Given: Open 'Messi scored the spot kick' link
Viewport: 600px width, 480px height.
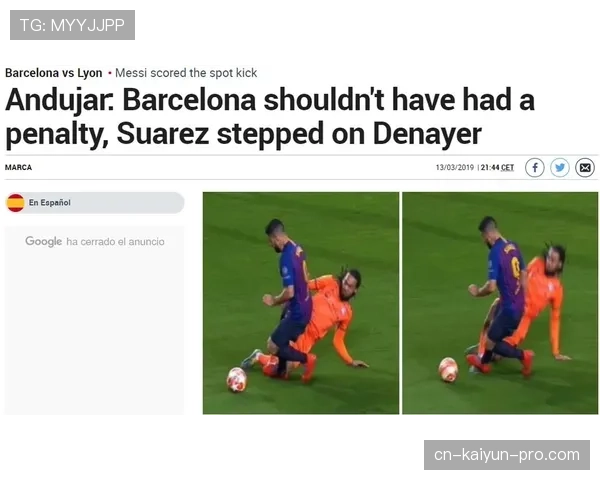Looking at the screenshot, I should click(186, 73).
